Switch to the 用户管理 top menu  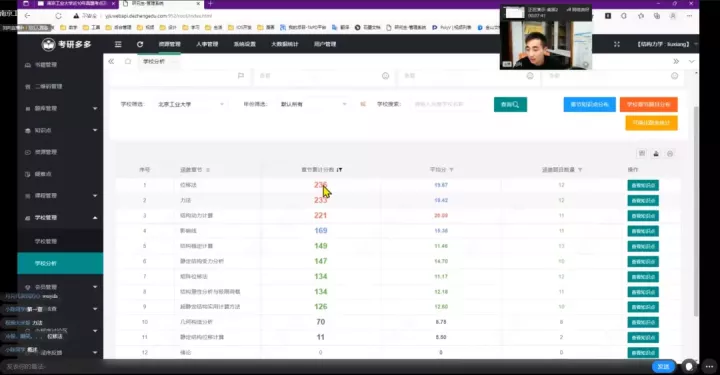coord(325,44)
